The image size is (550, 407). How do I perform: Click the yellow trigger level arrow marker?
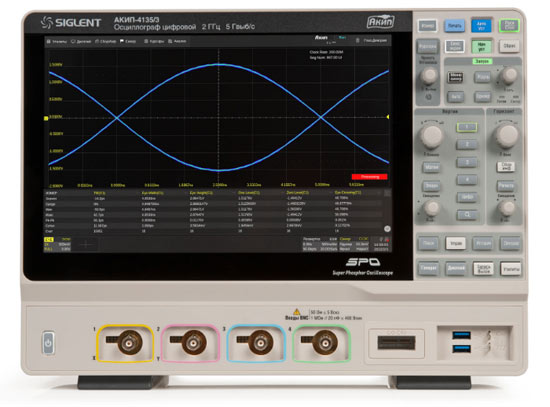click(388, 117)
